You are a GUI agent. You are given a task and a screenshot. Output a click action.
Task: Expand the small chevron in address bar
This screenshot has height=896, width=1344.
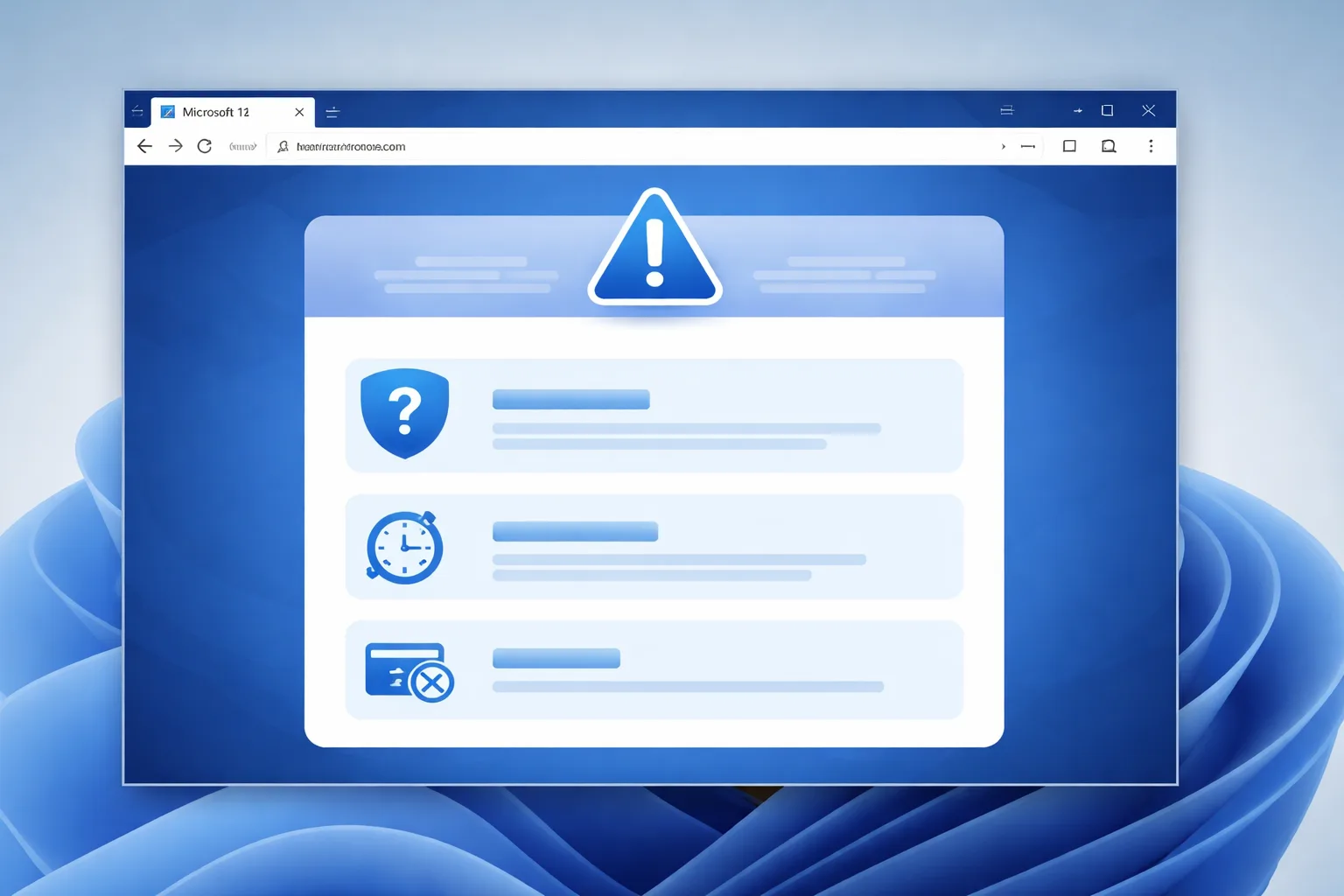pyautogui.click(x=1003, y=146)
